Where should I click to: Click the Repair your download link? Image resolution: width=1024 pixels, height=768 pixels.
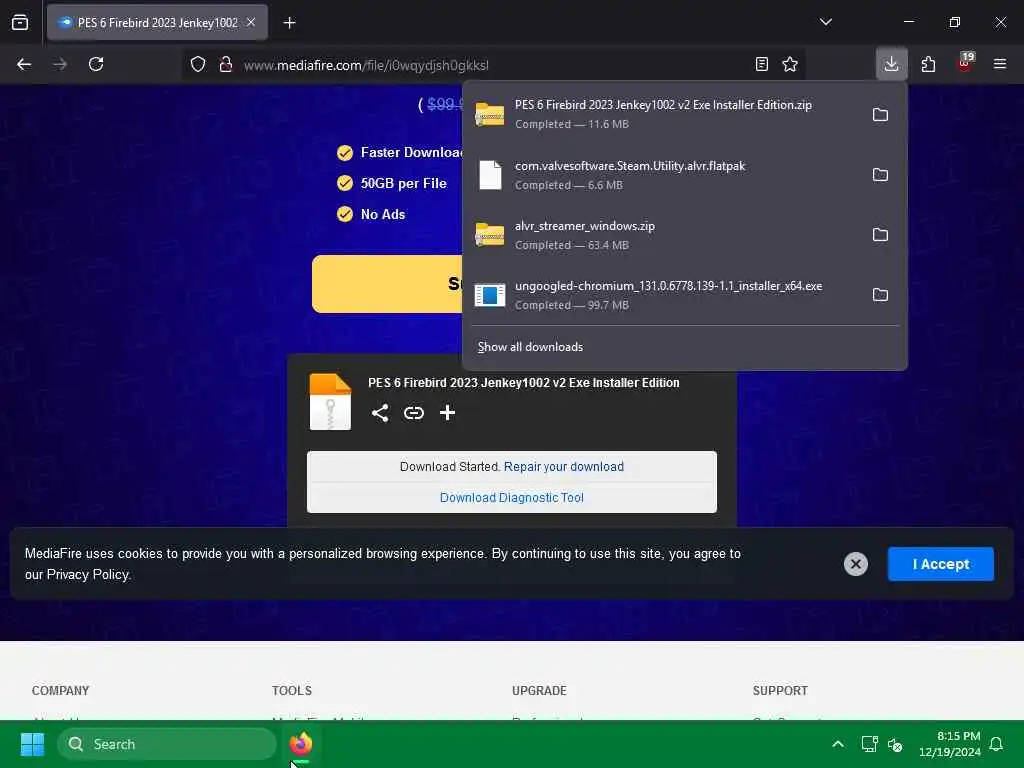tap(564, 466)
